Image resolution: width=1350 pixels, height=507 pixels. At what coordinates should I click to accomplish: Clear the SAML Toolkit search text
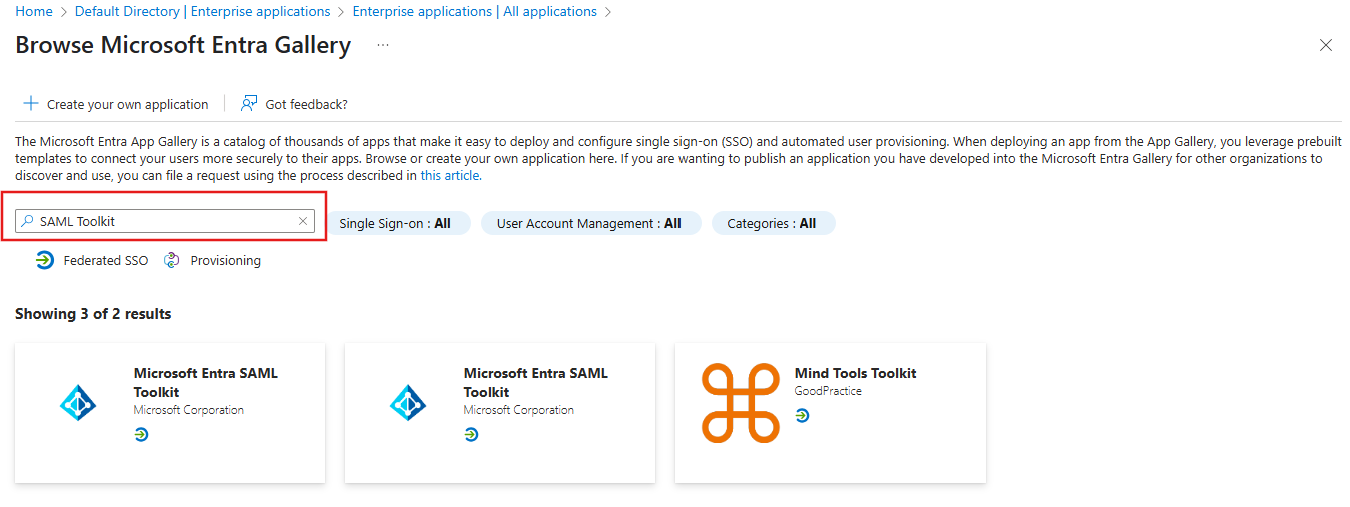(303, 221)
